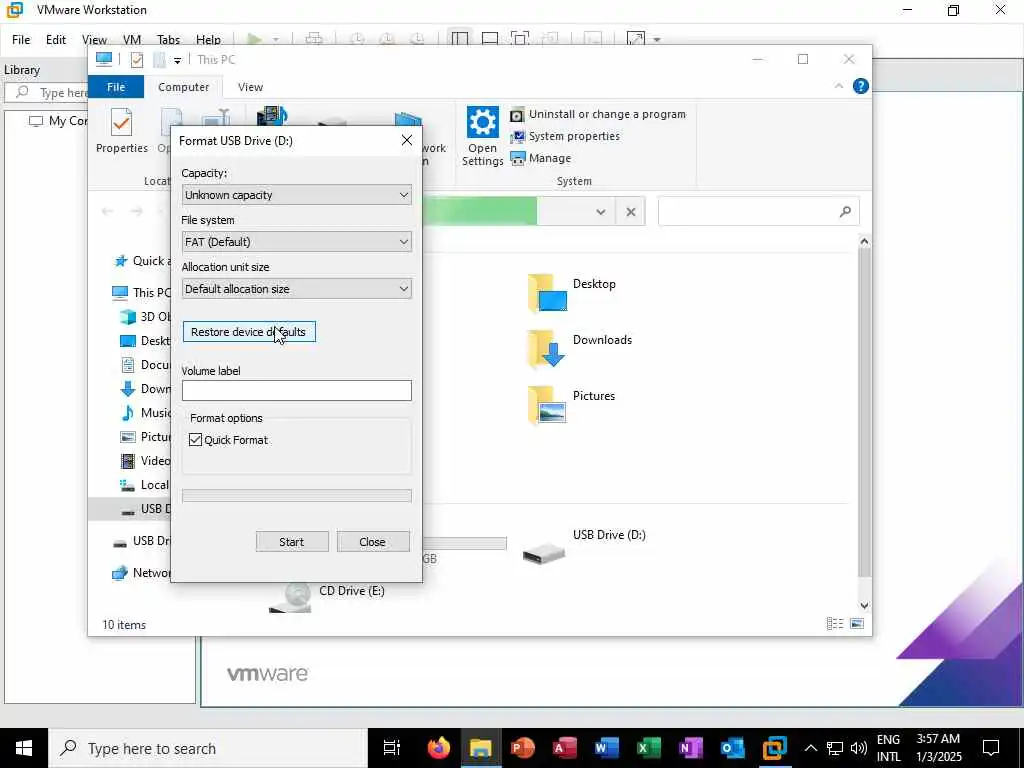The width and height of the screenshot is (1024, 768).
Task: Open the Customize Quick Access Toolbar arrow
Action: pyautogui.click(x=177, y=61)
